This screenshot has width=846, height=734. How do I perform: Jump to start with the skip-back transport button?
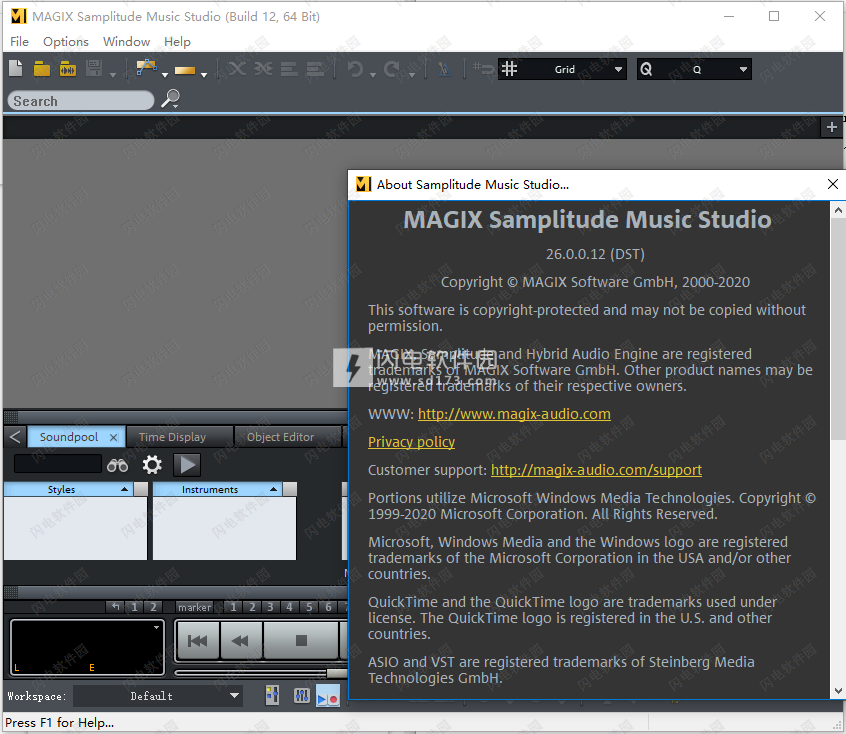coord(197,641)
